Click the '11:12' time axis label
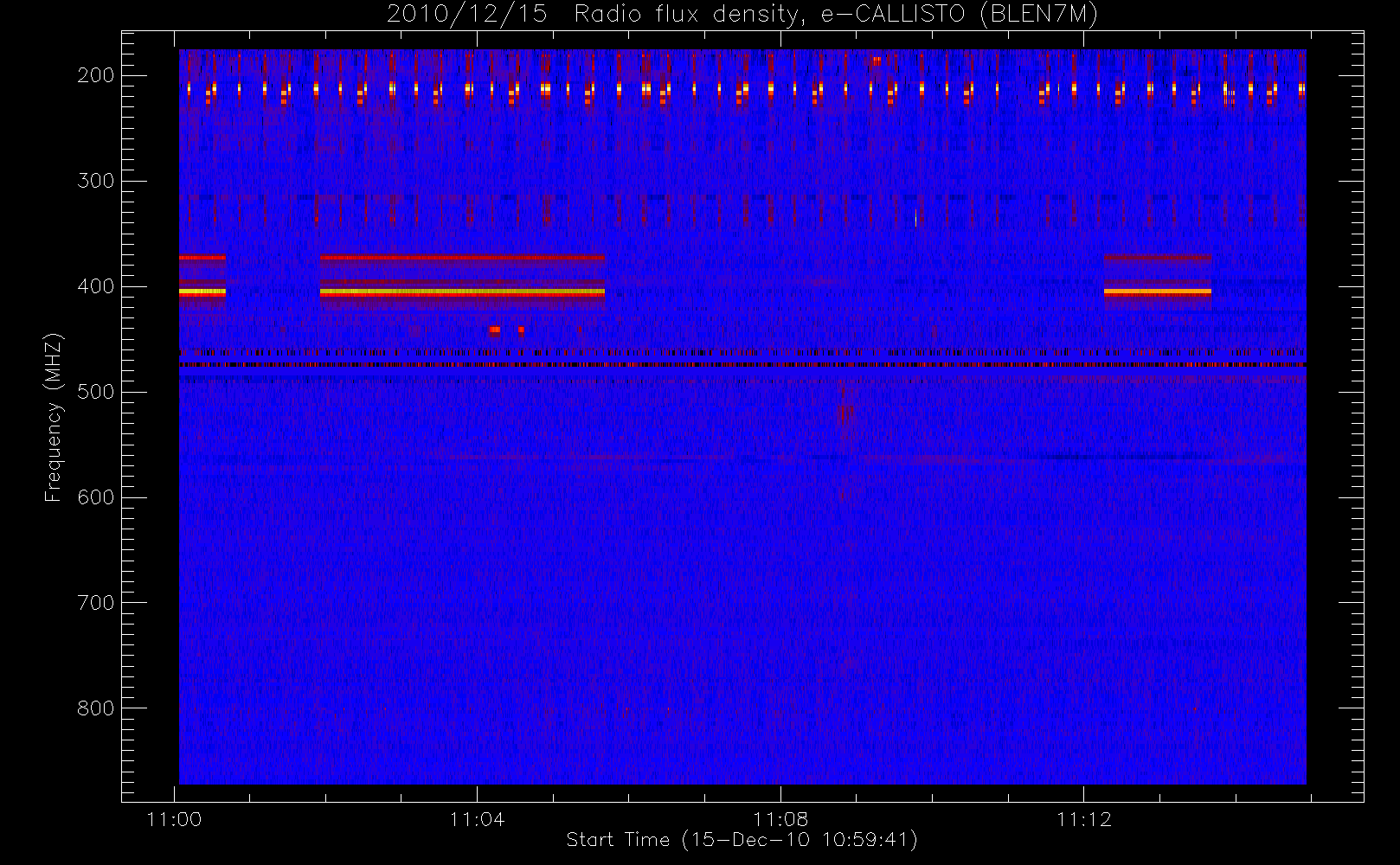This screenshot has height=865, width=1400. point(1083,818)
